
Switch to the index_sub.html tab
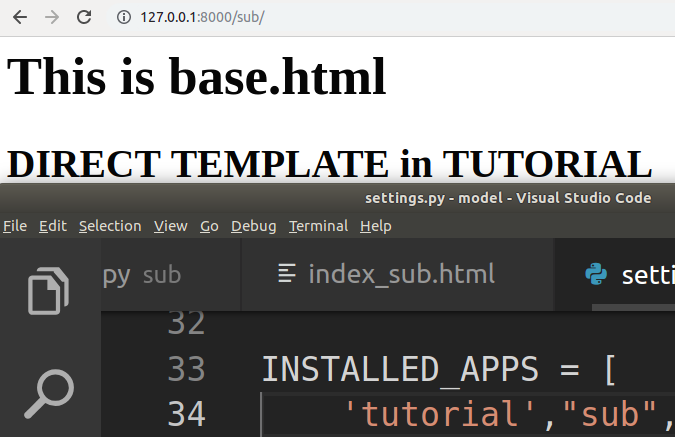[x=397, y=274]
